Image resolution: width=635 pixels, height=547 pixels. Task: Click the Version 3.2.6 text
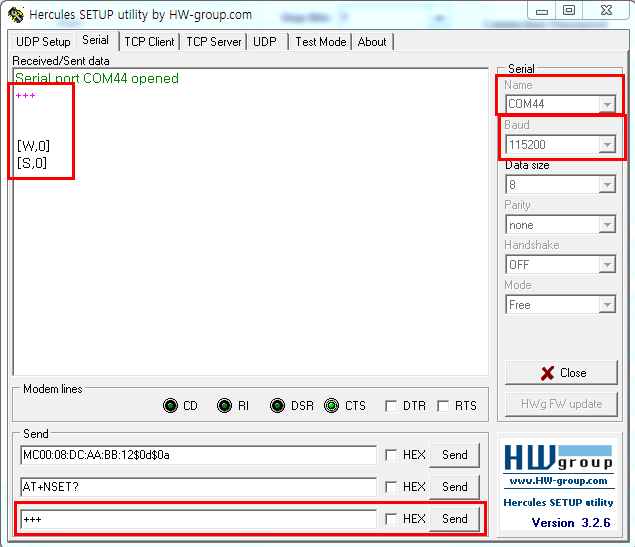point(571,523)
